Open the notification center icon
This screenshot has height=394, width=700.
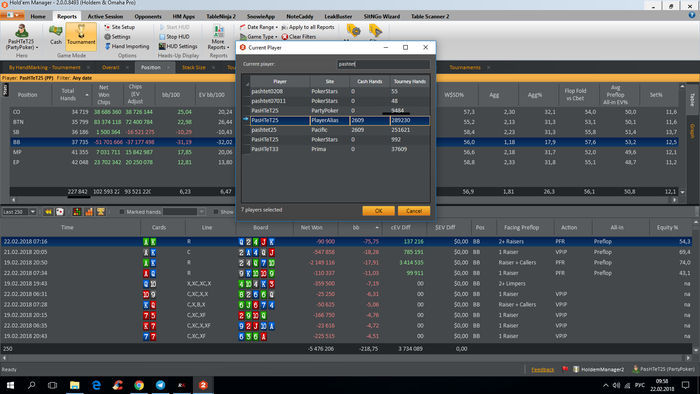click(685, 385)
